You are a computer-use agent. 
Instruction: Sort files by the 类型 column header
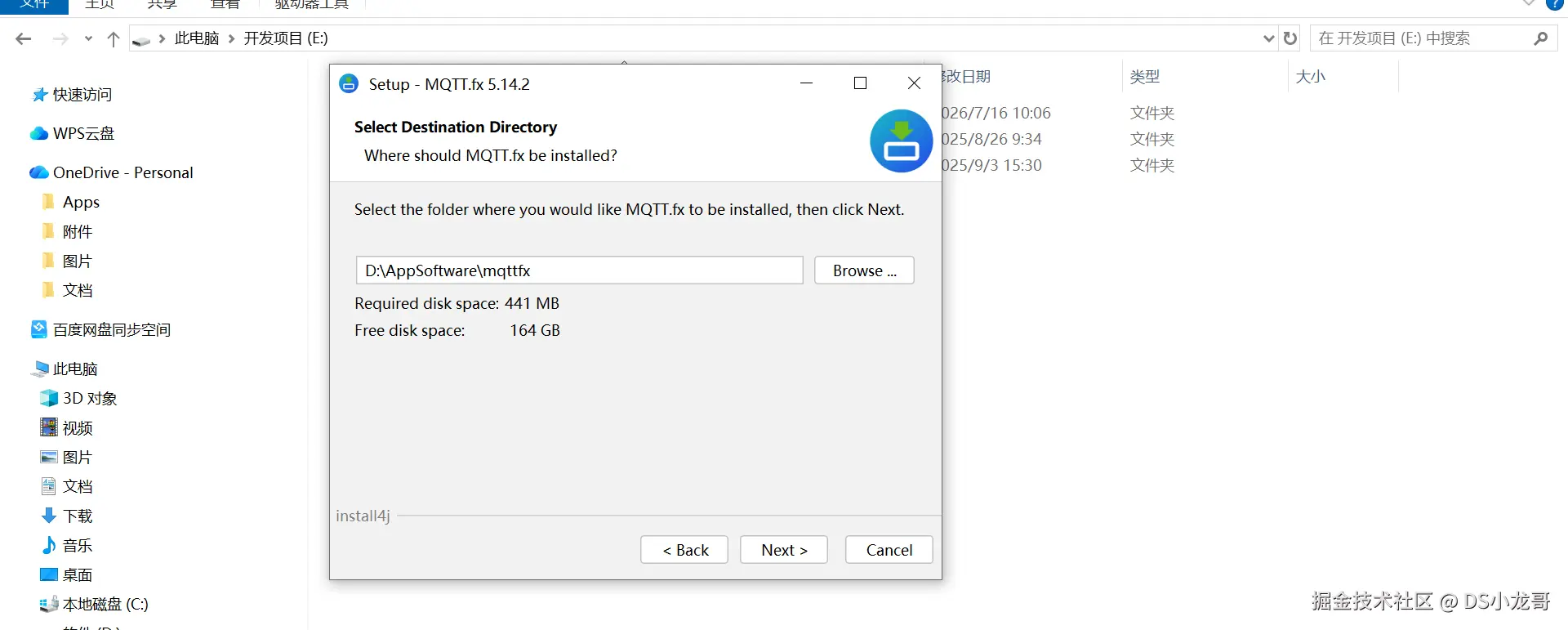pyautogui.click(x=1145, y=77)
